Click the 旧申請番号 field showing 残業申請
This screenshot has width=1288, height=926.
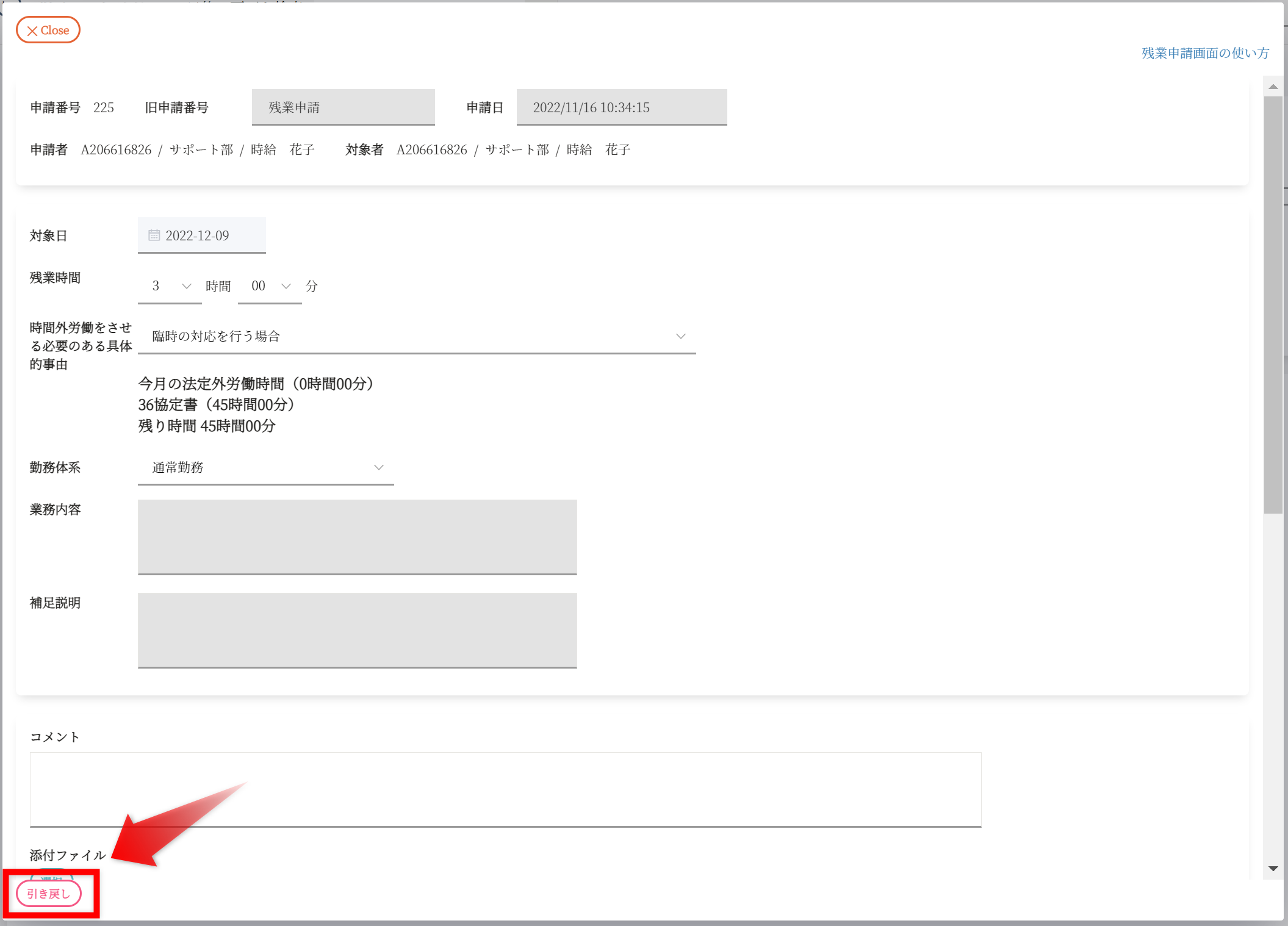pyautogui.click(x=343, y=107)
